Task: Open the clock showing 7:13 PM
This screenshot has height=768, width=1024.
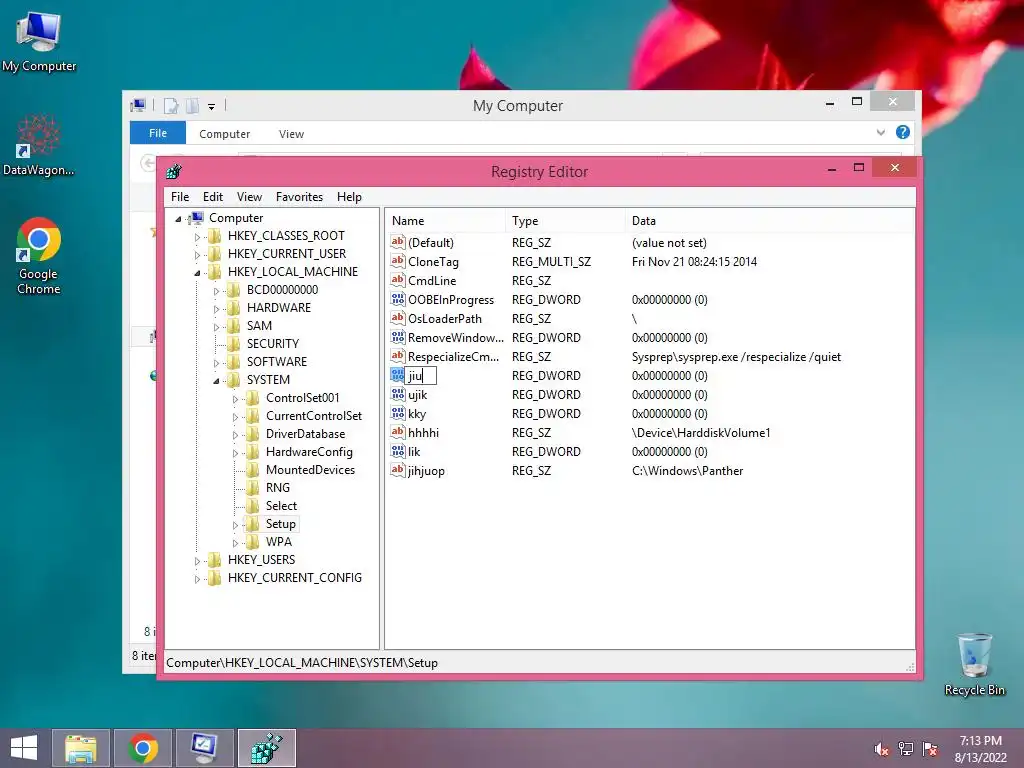Action: coord(980,749)
